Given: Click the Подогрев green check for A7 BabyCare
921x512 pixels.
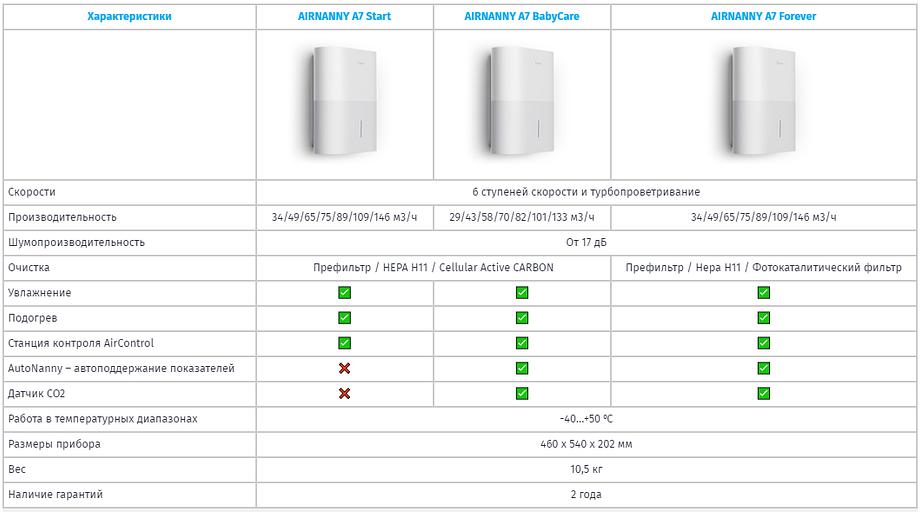Looking at the screenshot, I should [521, 318].
